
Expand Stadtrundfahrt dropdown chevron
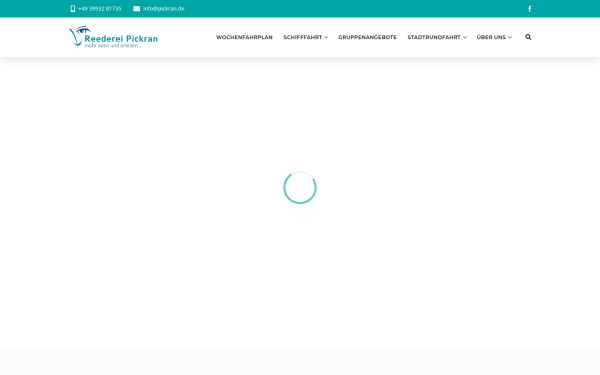pyautogui.click(x=465, y=38)
